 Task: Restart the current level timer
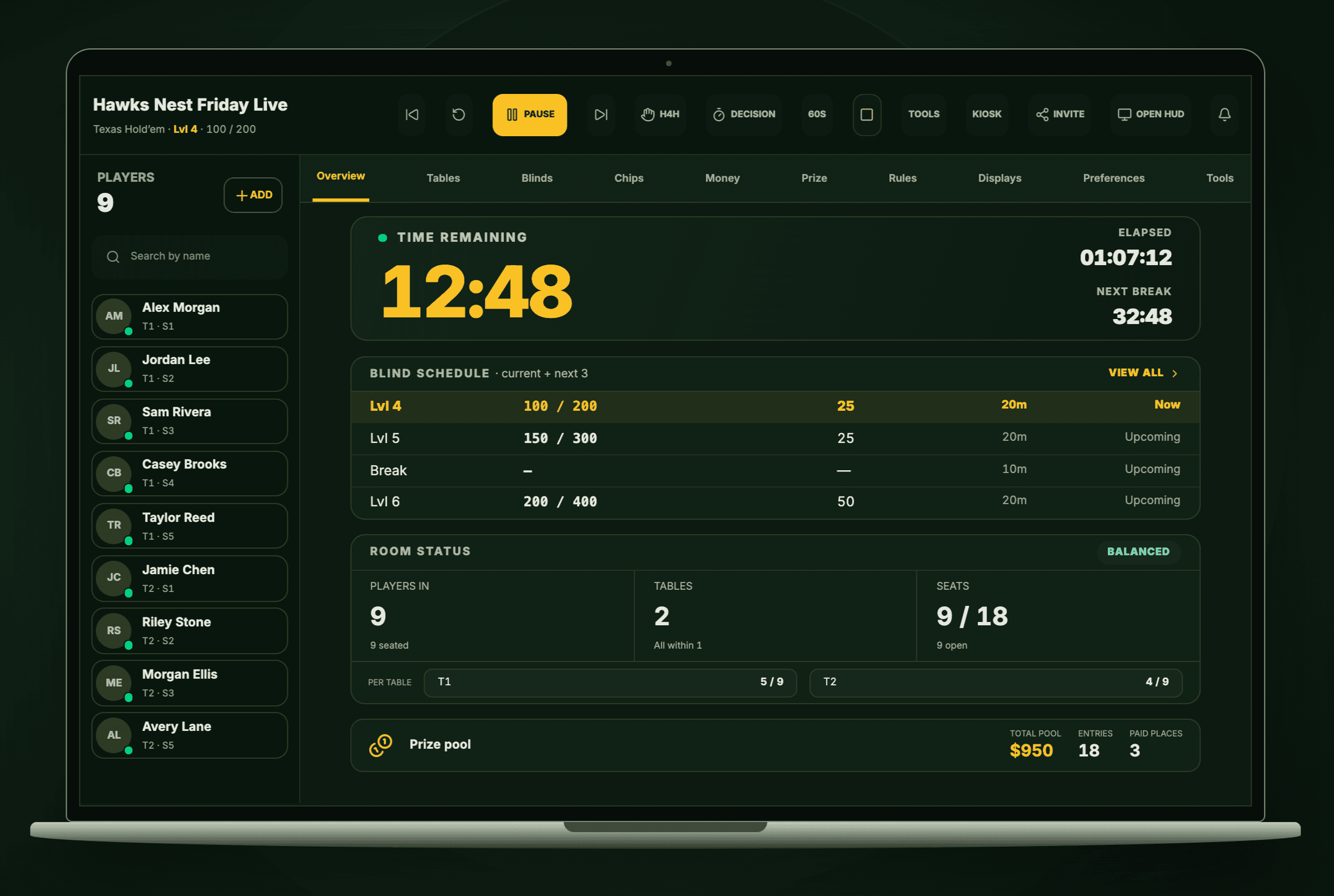click(458, 115)
